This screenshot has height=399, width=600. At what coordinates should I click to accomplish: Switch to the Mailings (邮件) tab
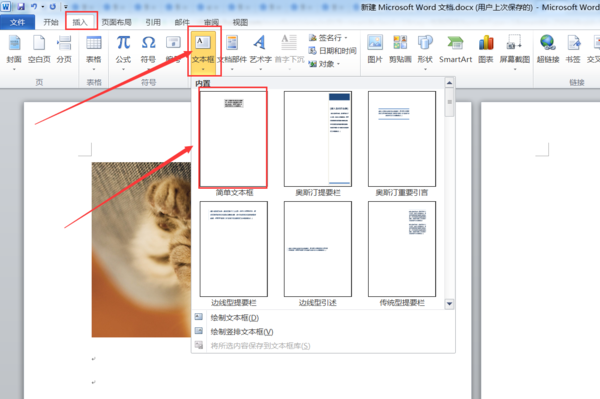coord(182,22)
